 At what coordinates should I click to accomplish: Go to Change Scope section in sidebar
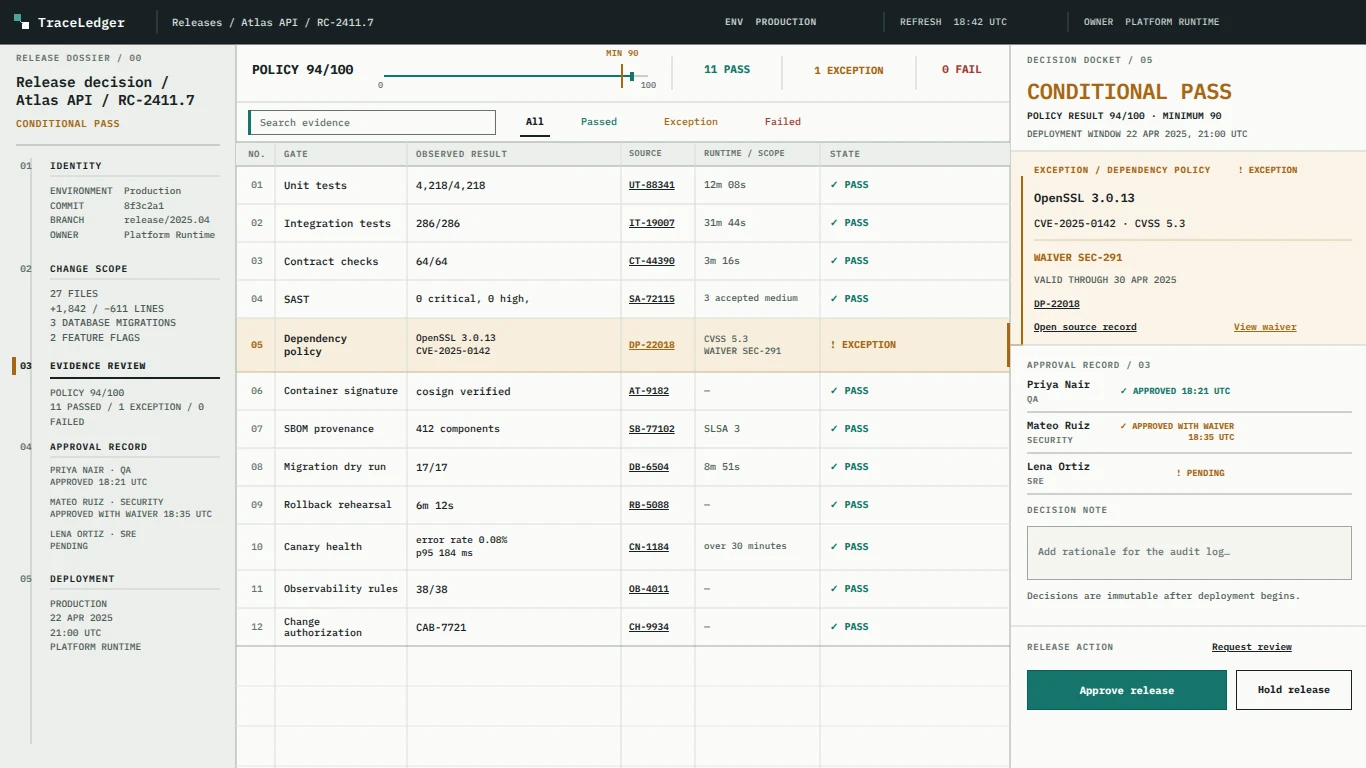point(89,269)
